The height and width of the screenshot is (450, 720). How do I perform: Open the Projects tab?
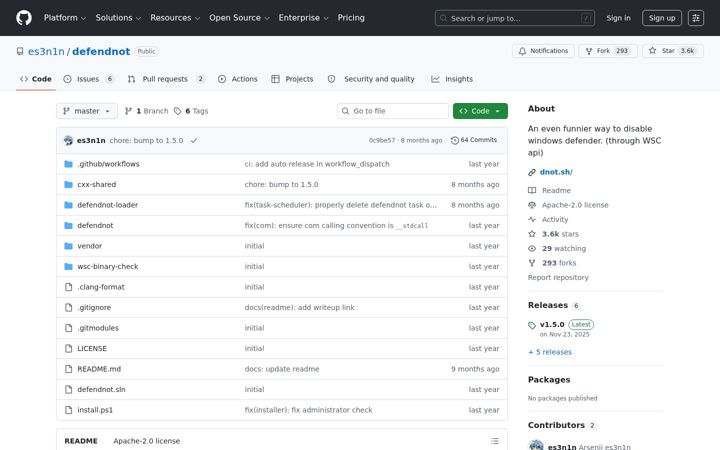click(x=292, y=79)
